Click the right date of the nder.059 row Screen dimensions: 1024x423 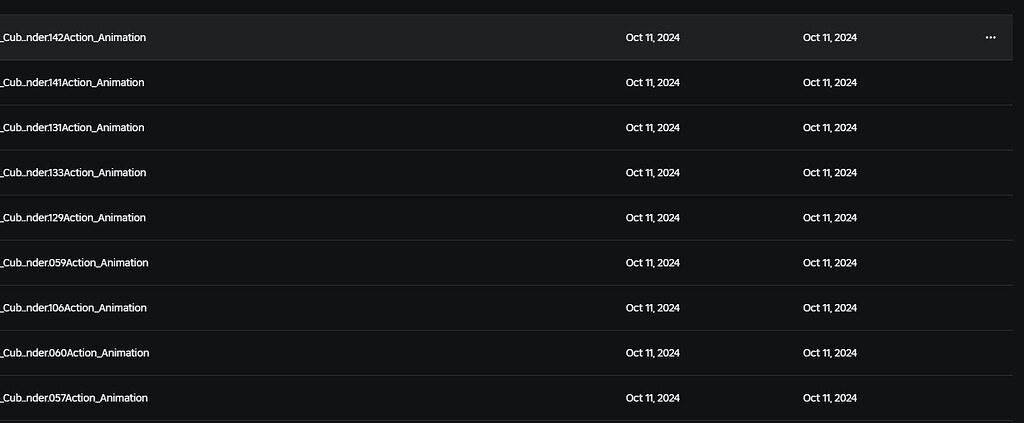click(x=829, y=263)
